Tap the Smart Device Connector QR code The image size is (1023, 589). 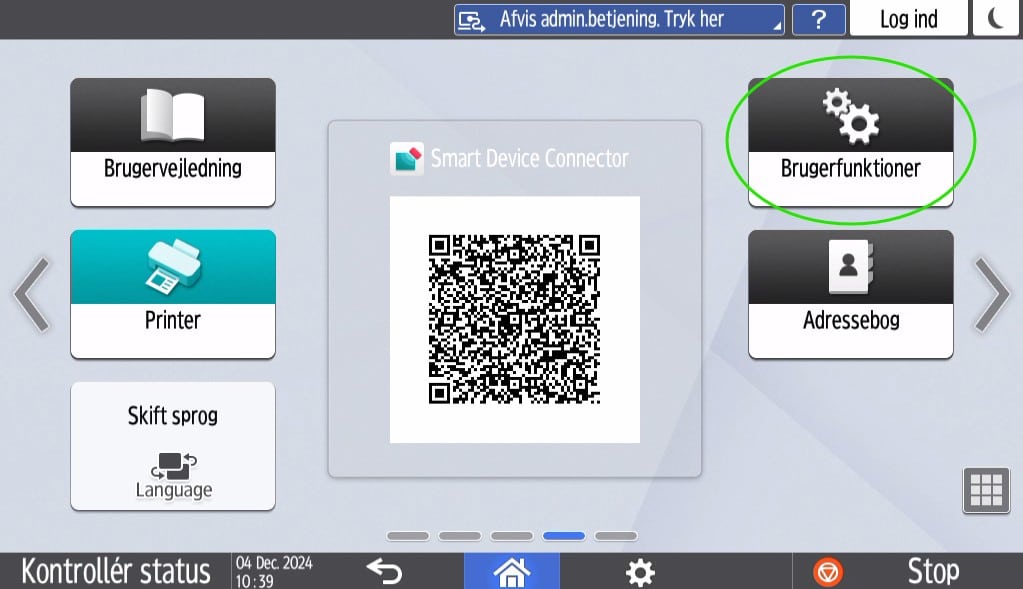coord(514,319)
